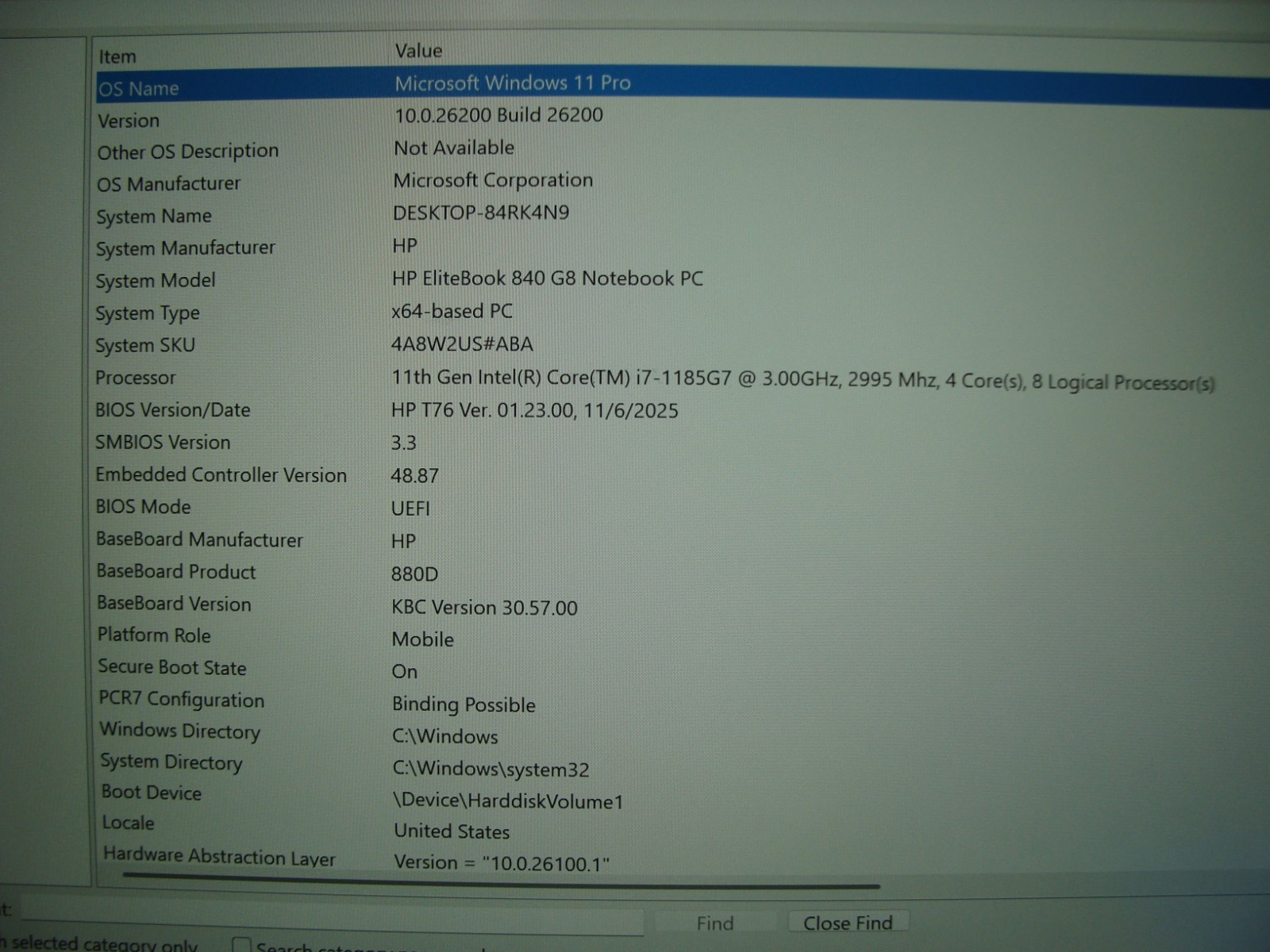Click the 11th Gen Intel Core i7-1185G7 value
Viewport: 1270px width, 952px height.
802,380
